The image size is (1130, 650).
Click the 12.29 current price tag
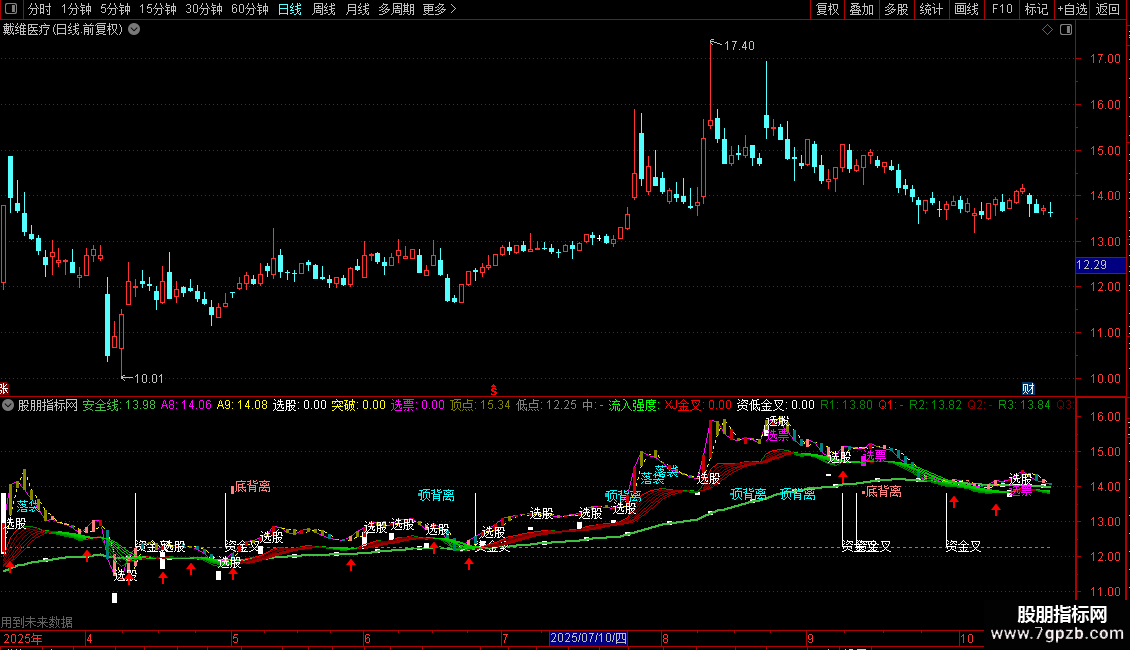coord(1100,265)
